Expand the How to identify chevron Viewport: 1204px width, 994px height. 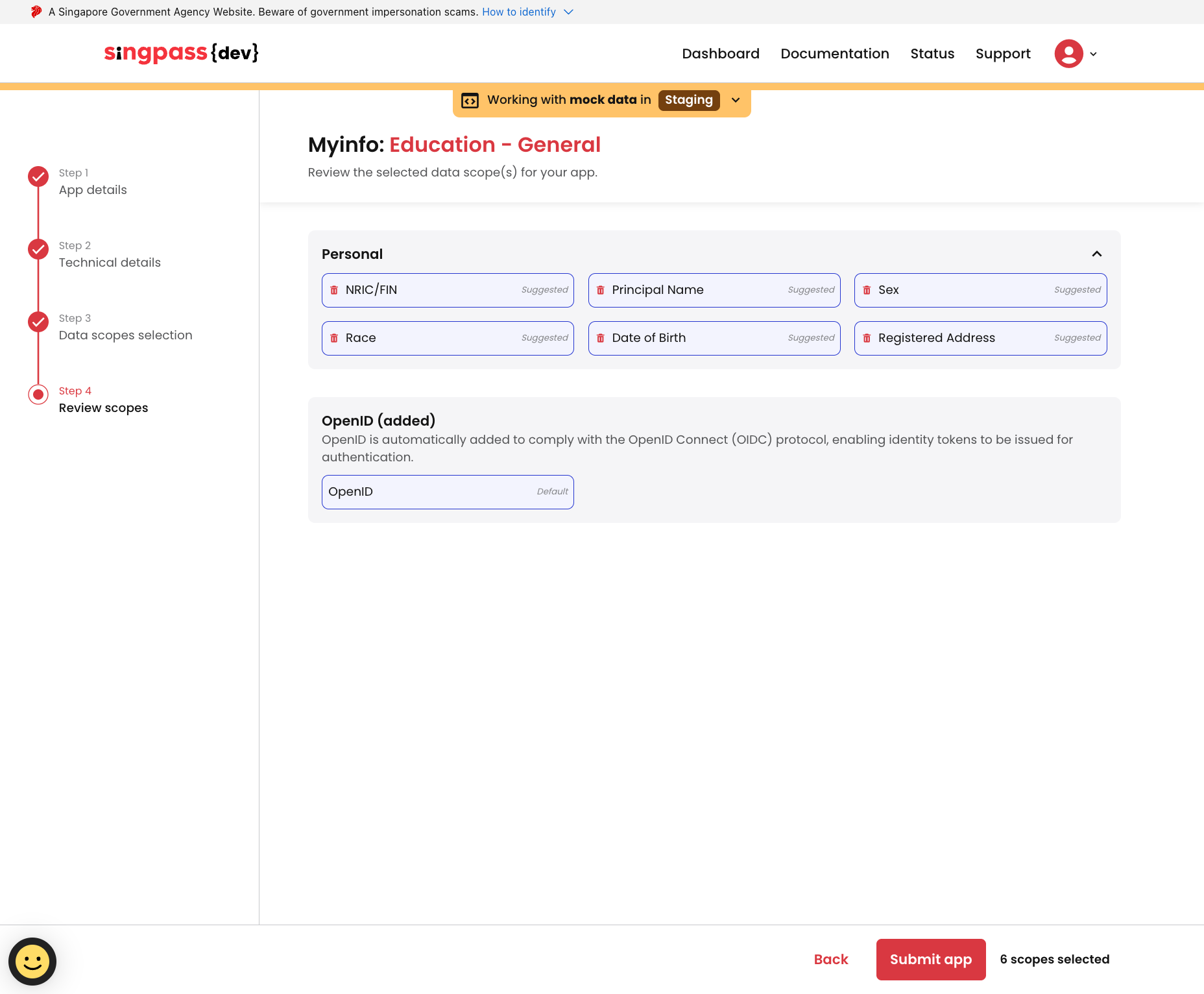(x=568, y=12)
